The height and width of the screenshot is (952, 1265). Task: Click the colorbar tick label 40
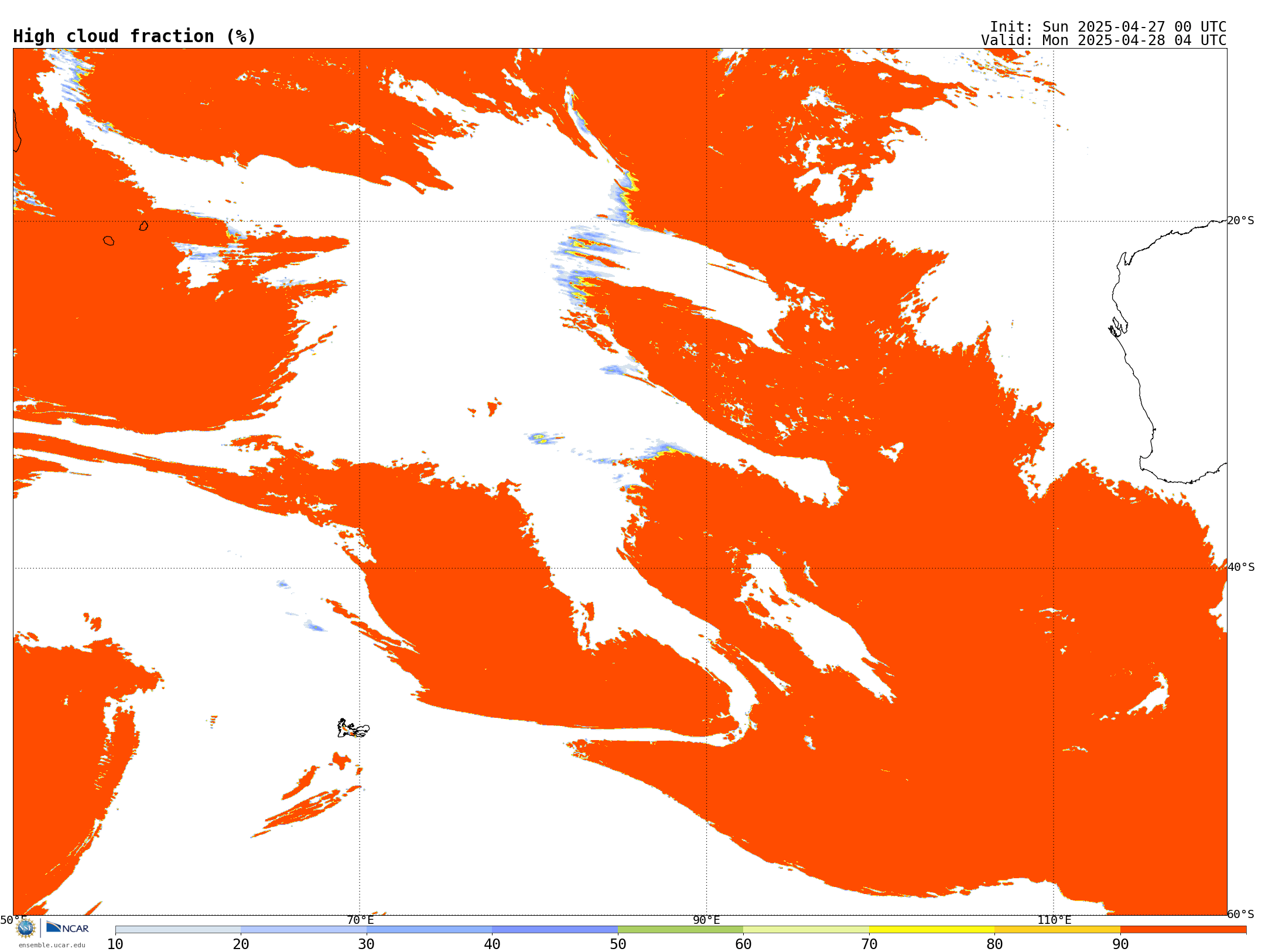[x=492, y=944]
